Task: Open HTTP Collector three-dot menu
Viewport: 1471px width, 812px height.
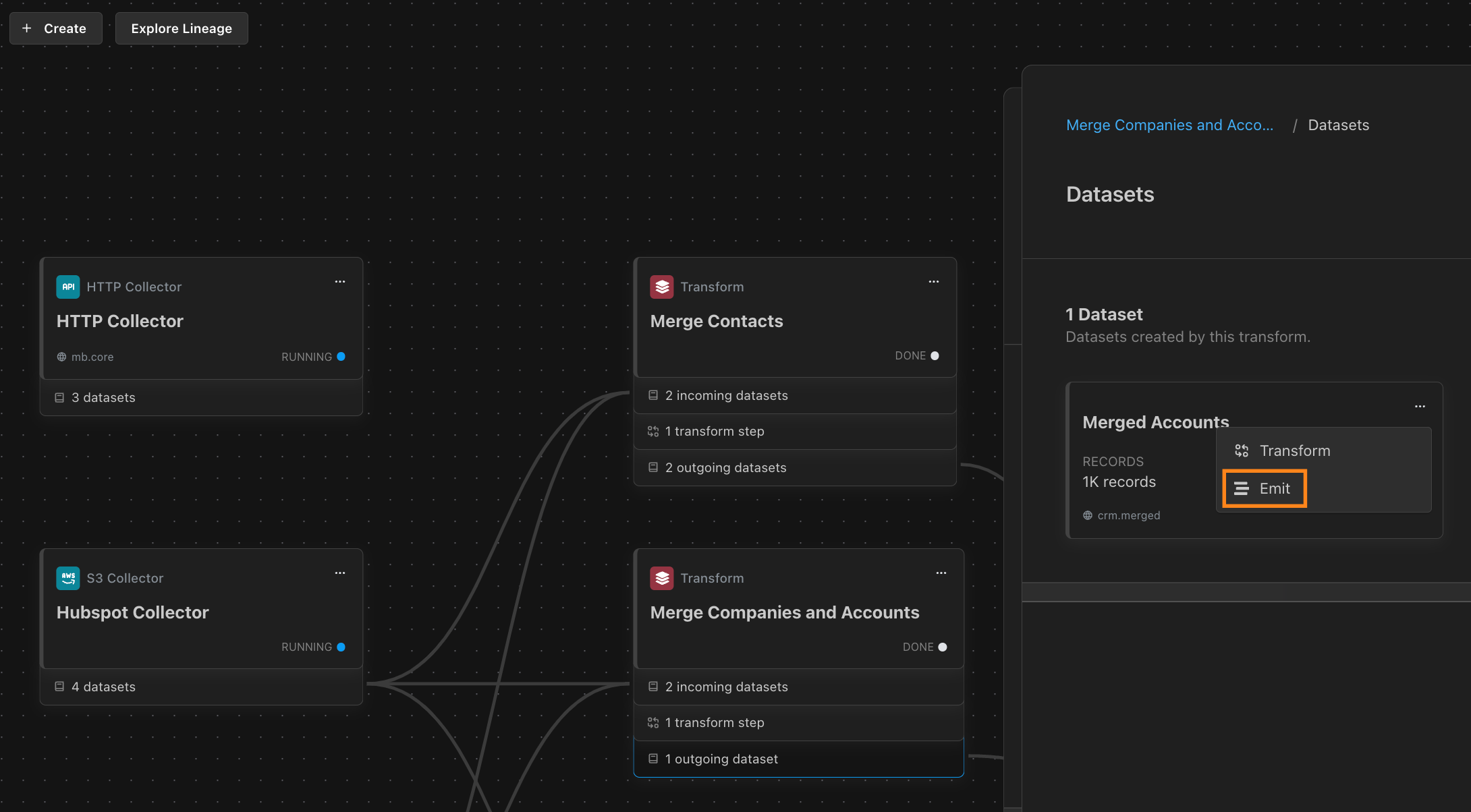Action: coord(340,282)
